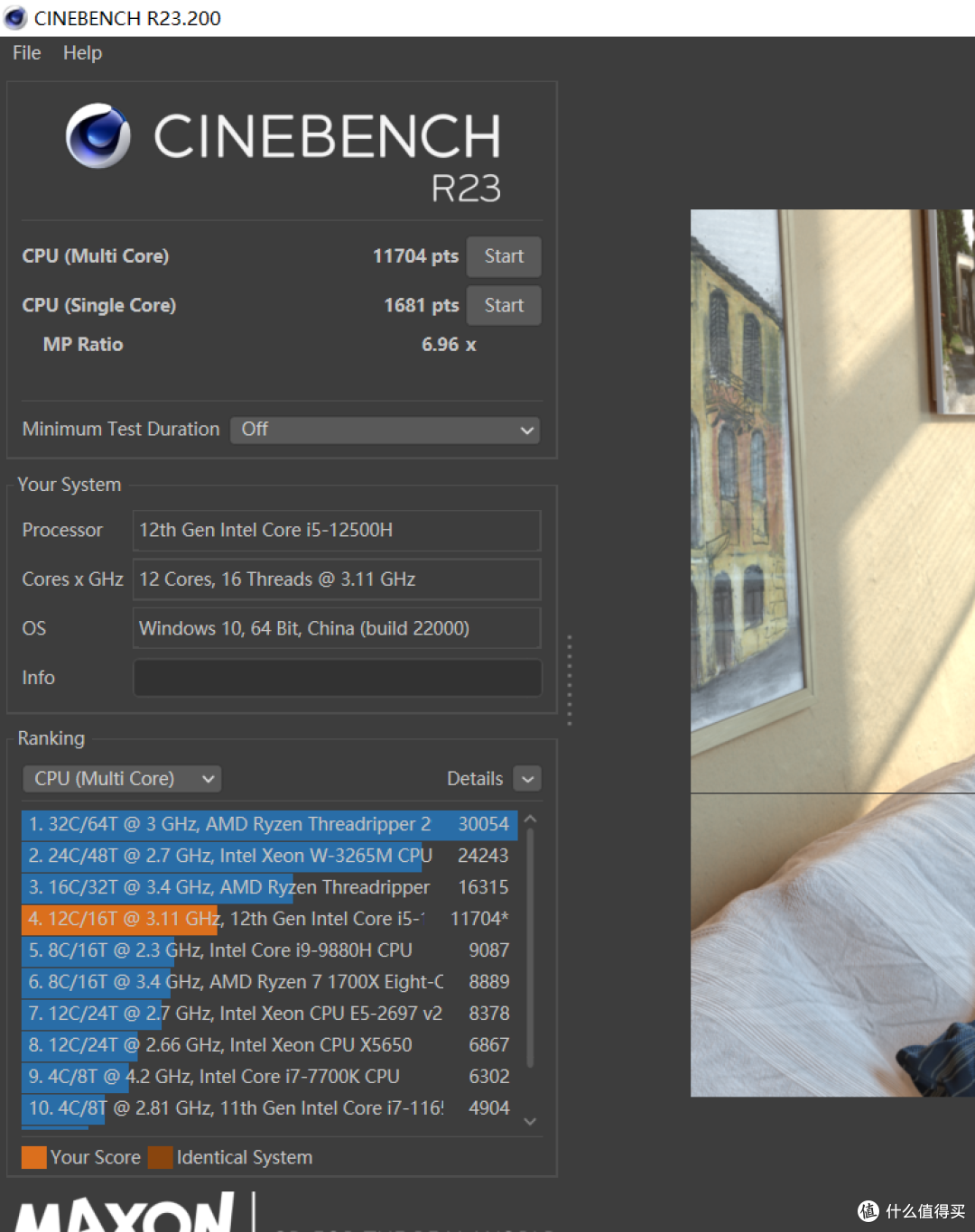Screen dimensions: 975x1232
Task: Click the OS field
Action: (337, 628)
